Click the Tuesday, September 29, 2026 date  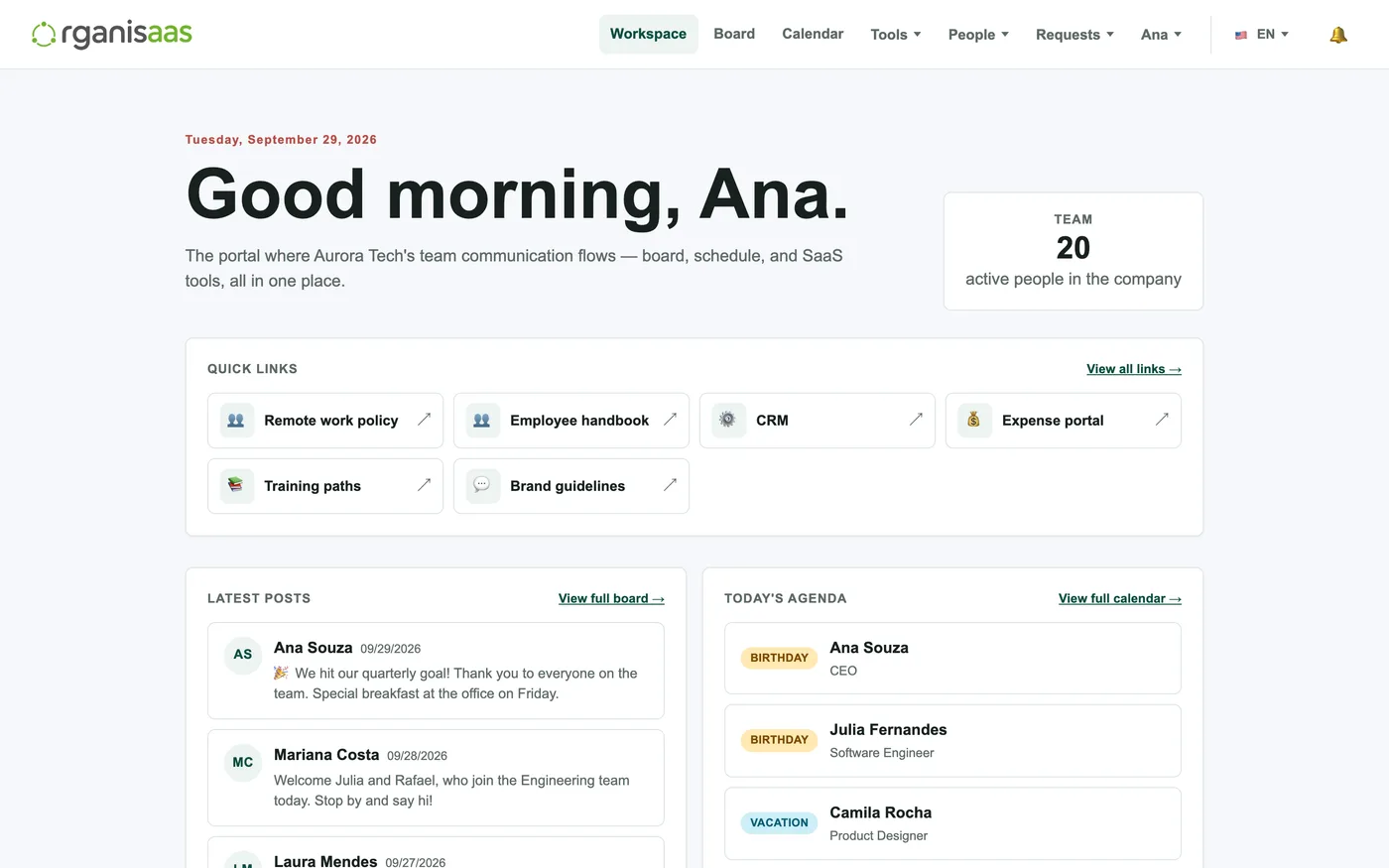point(281,140)
